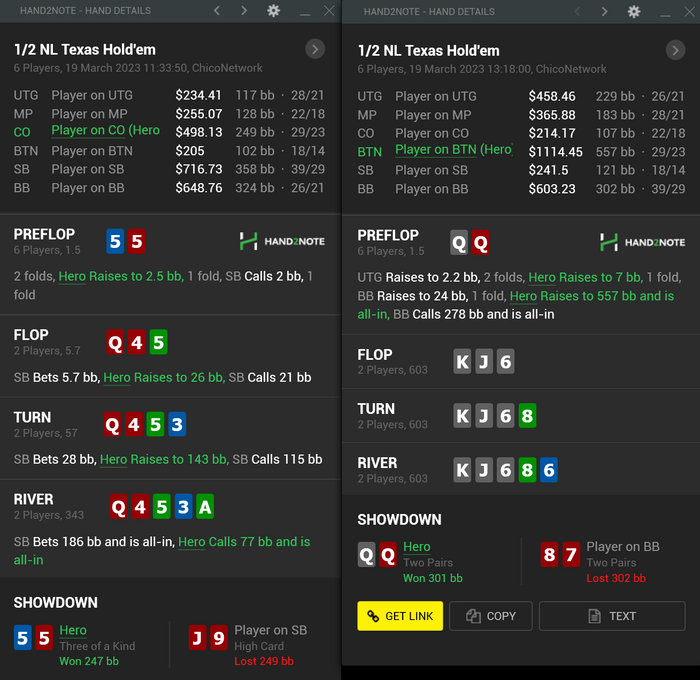This screenshot has height=680, width=700.
Task: Go to previous hand in left window
Action: pos(217,10)
